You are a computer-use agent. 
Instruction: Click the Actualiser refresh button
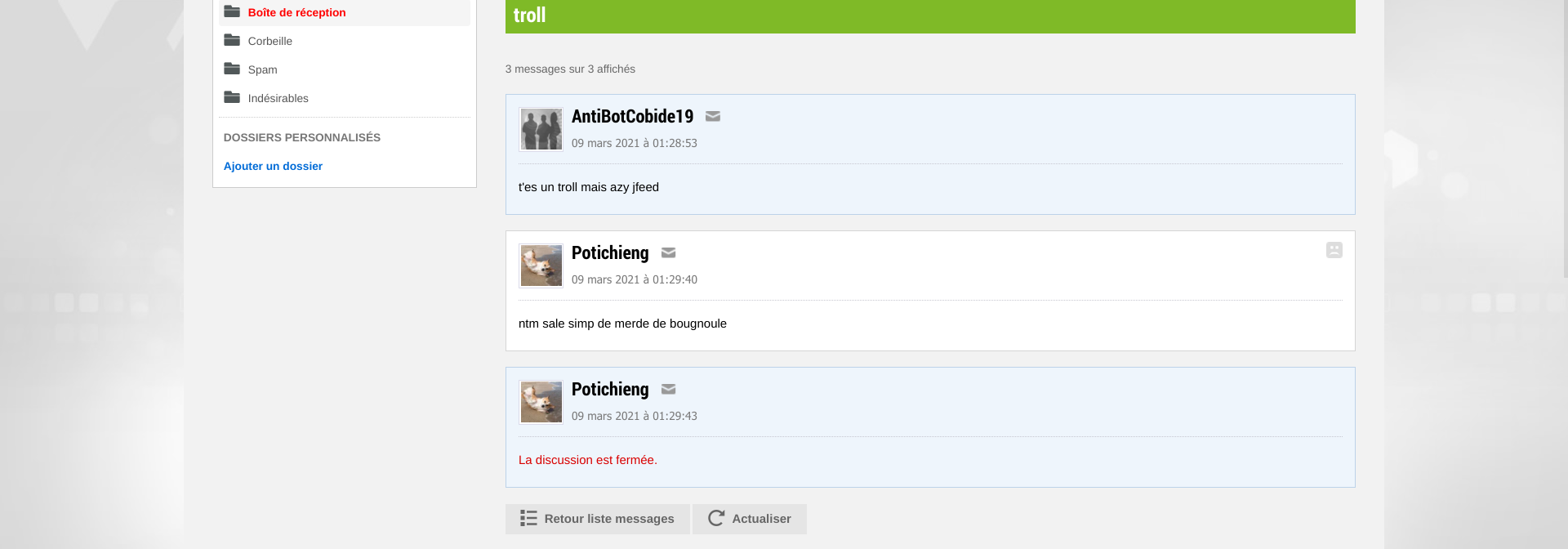(750, 519)
